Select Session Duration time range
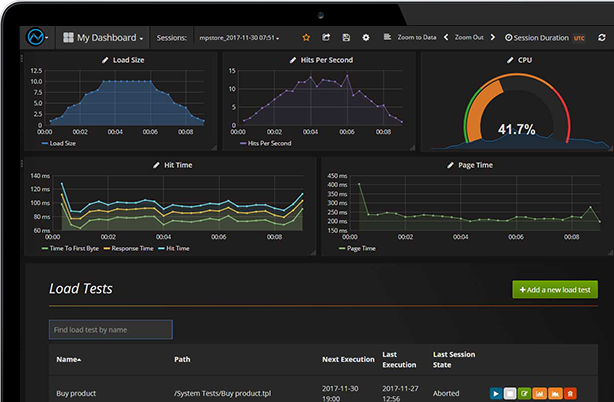 point(537,38)
